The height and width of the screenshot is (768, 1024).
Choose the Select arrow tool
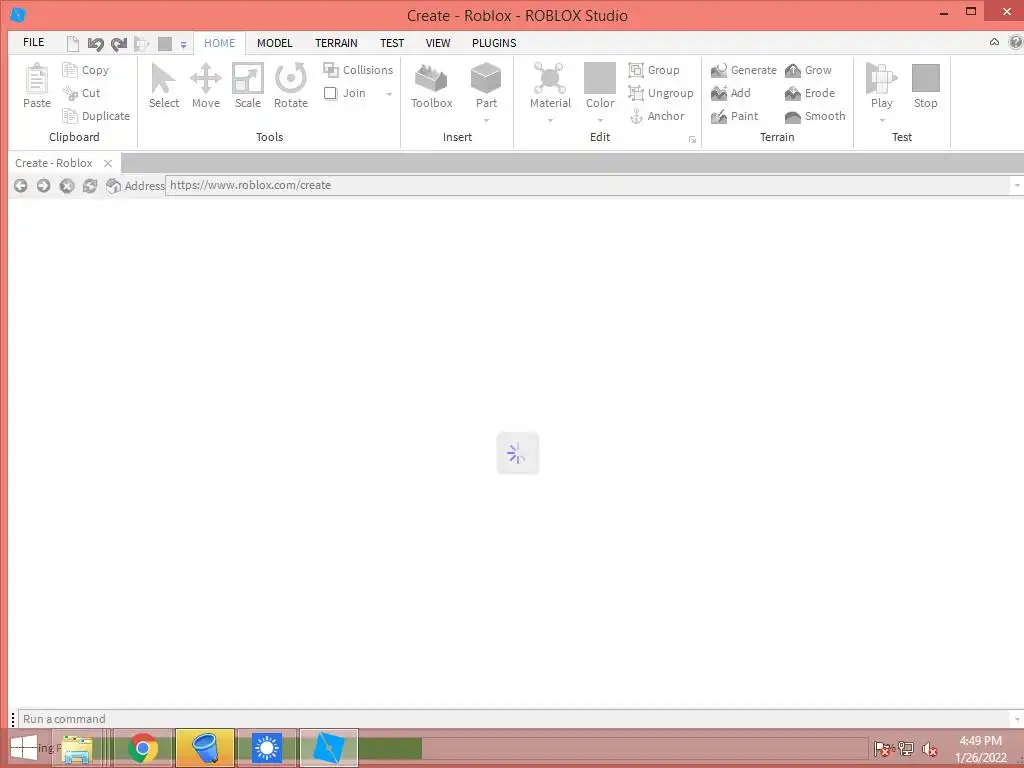click(x=163, y=86)
